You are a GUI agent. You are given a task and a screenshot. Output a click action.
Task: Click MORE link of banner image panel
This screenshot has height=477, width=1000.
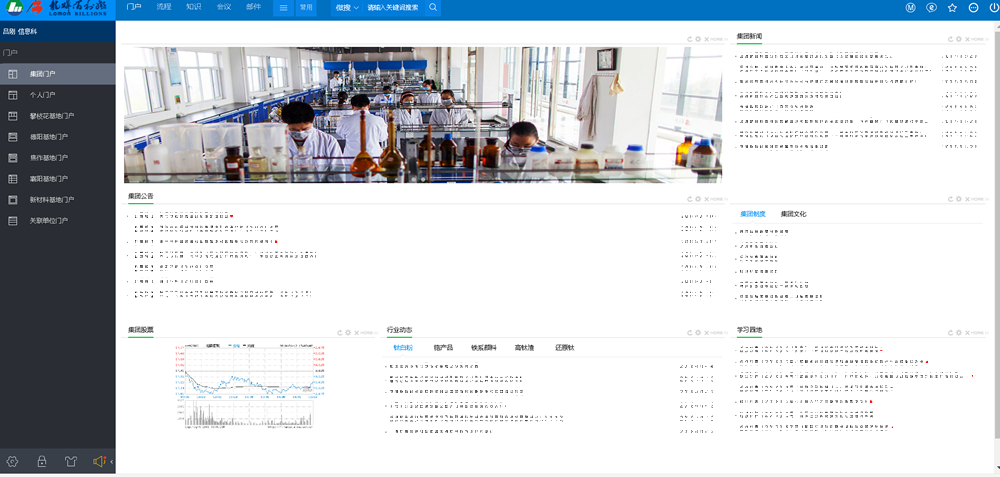(x=717, y=39)
